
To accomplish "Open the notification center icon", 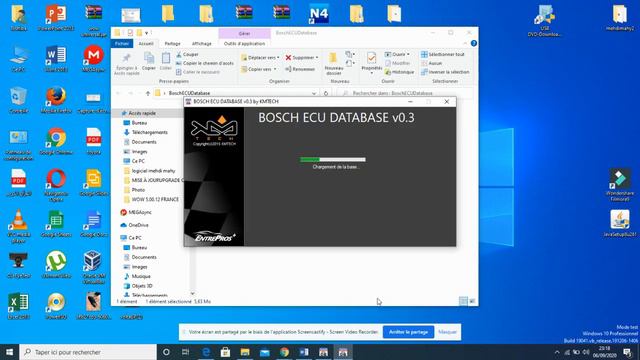I will tap(628, 352).
